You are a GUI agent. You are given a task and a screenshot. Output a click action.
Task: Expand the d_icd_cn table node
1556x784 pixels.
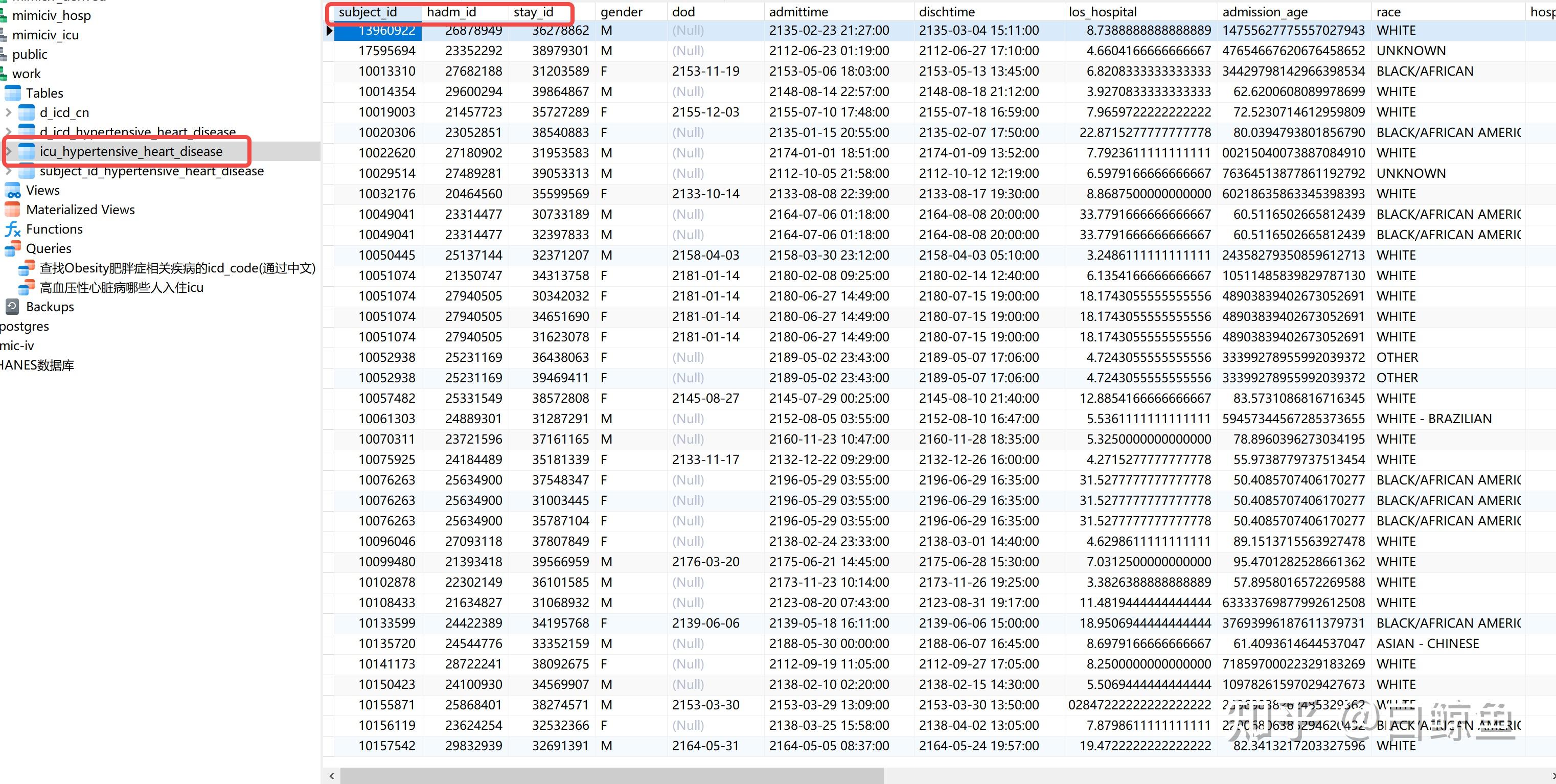pyautogui.click(x=8, y=112)
